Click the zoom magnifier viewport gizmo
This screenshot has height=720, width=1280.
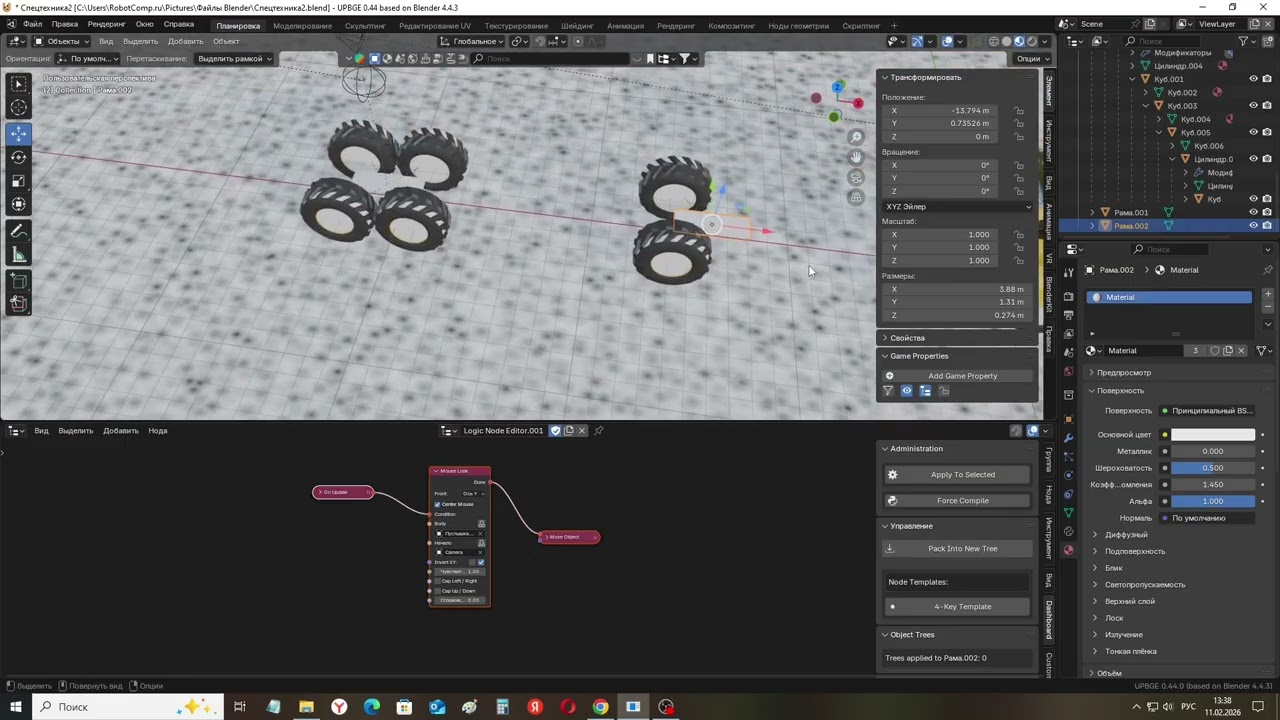click(x=856, y=137)
